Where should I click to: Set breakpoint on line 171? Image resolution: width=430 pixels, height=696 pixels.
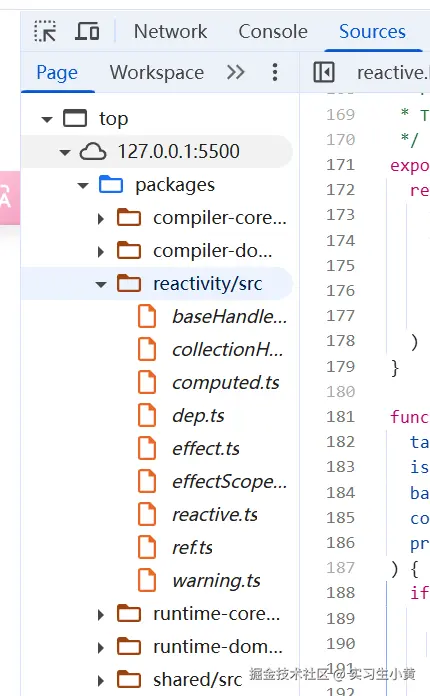(341, 165)
